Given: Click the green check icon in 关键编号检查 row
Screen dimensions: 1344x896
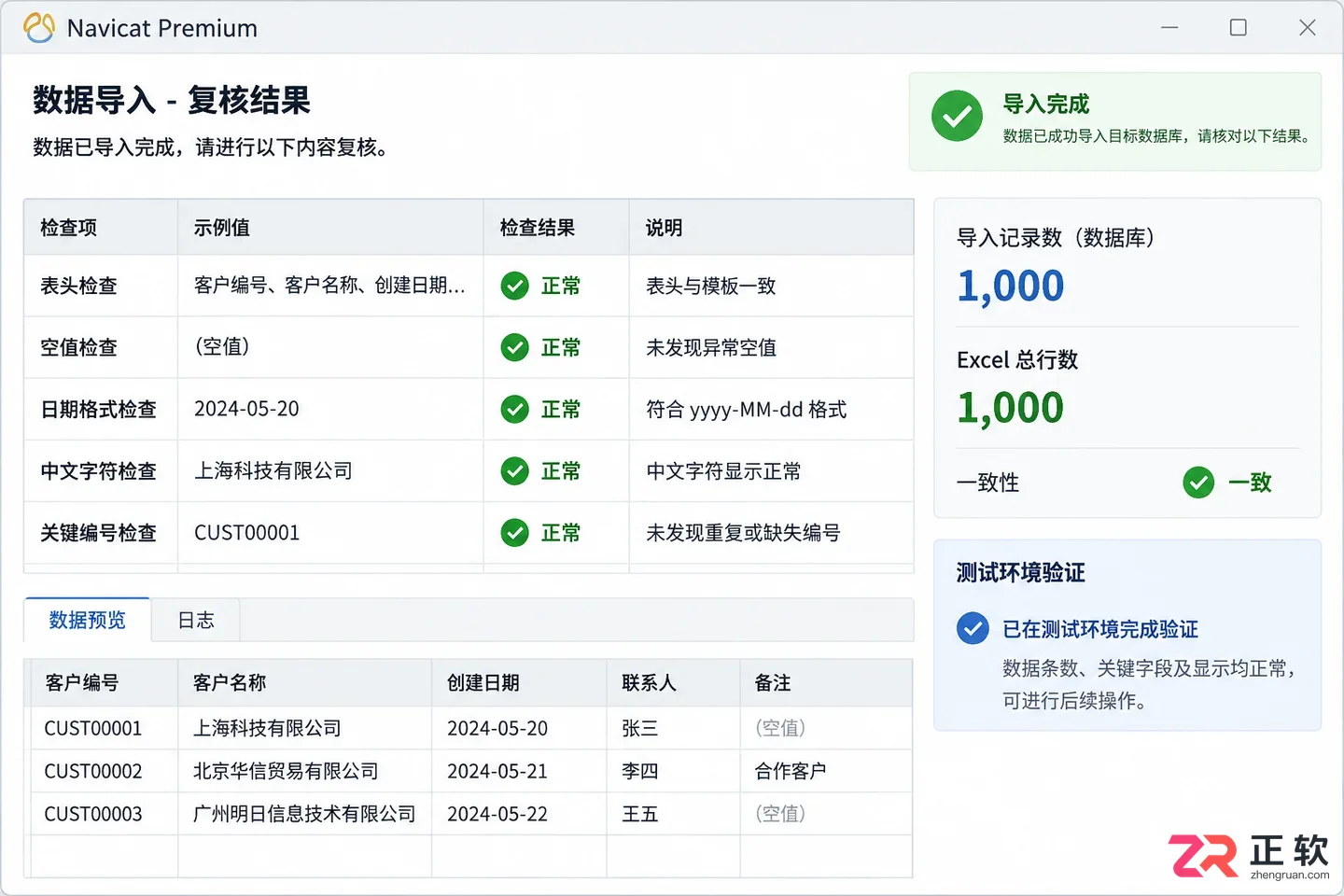Looking at the screenshot, I should tap(514, 532).
